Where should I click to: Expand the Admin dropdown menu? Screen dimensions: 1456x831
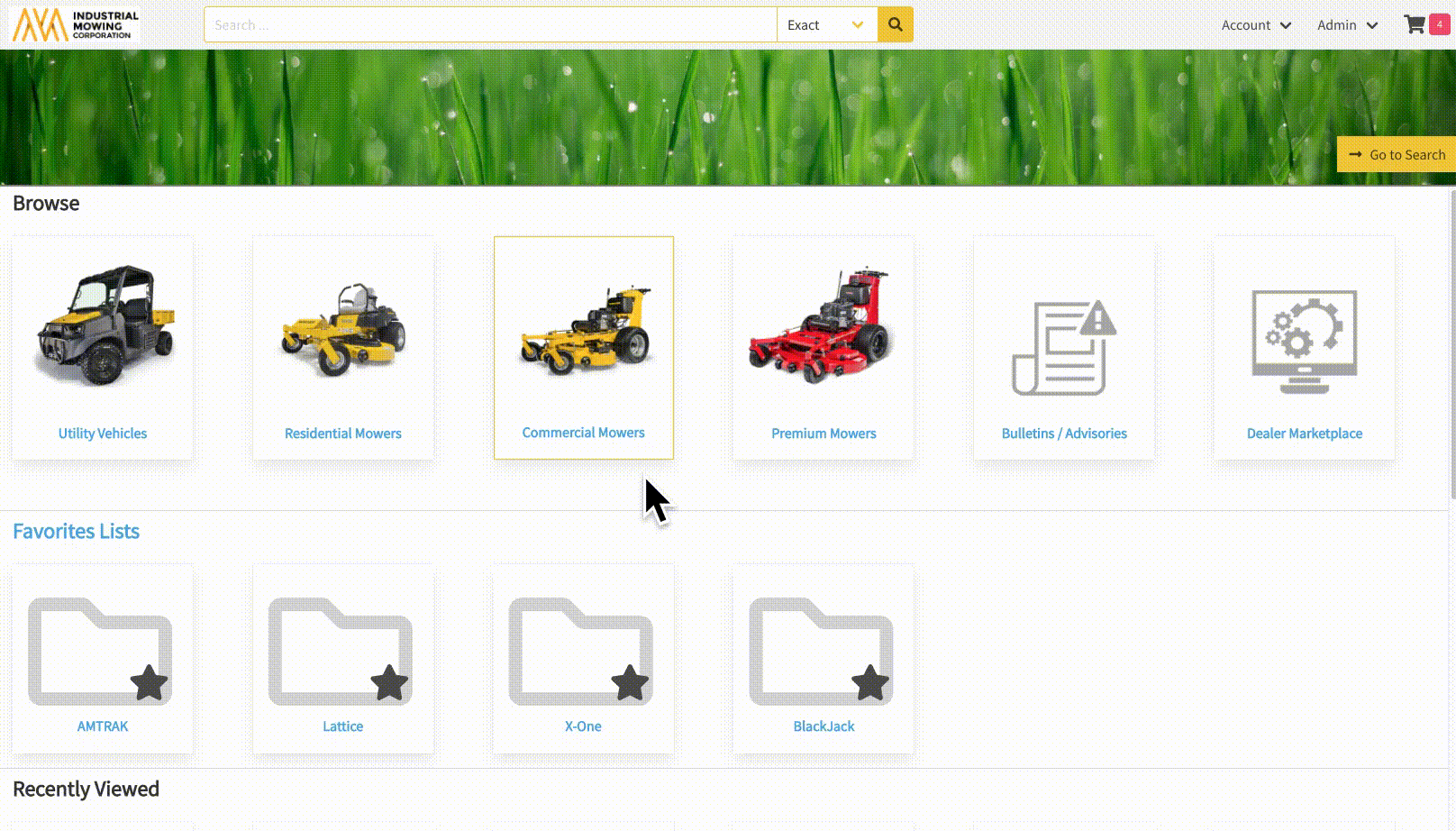click(1347, 25)
